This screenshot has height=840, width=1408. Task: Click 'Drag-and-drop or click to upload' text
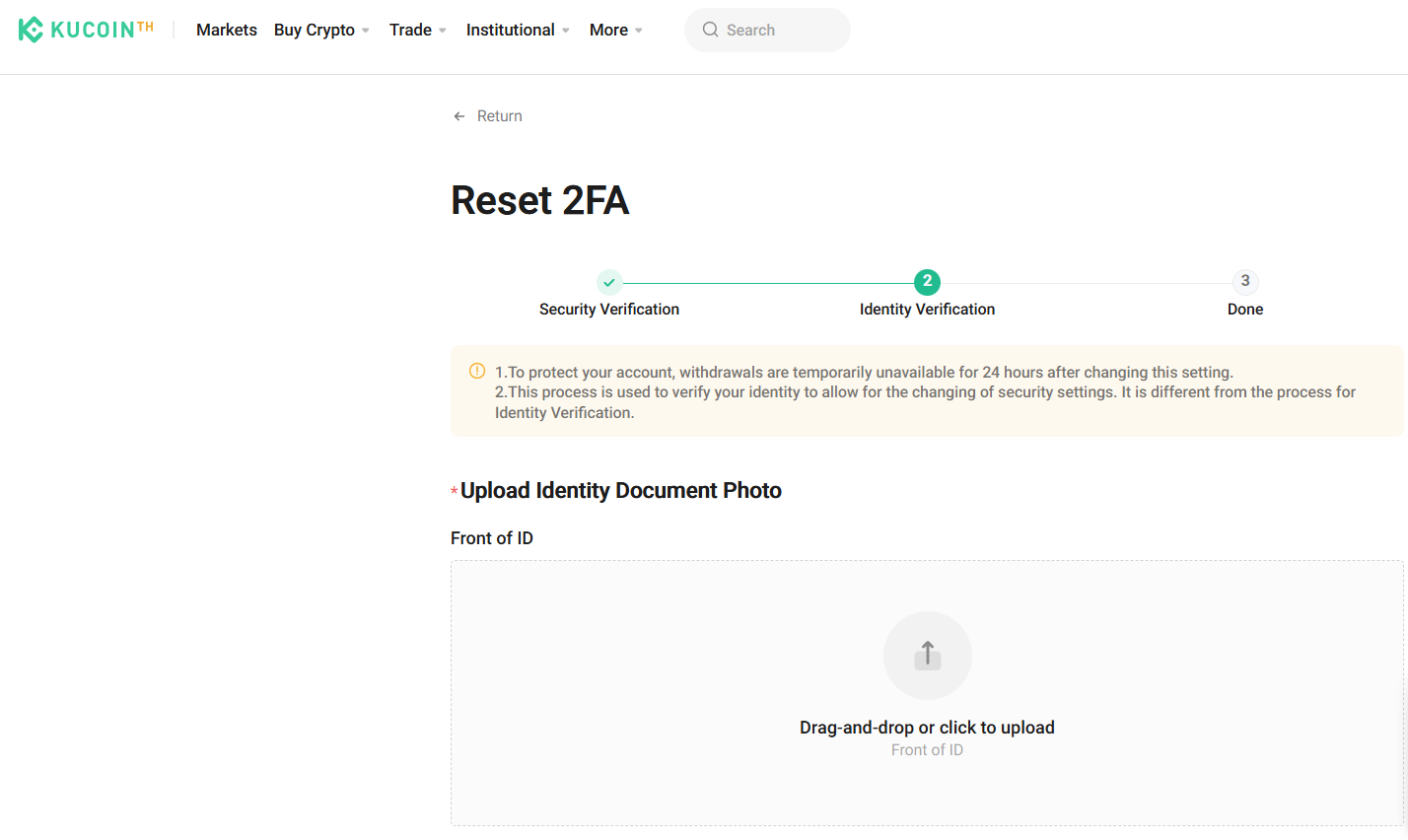pos(927,728)
